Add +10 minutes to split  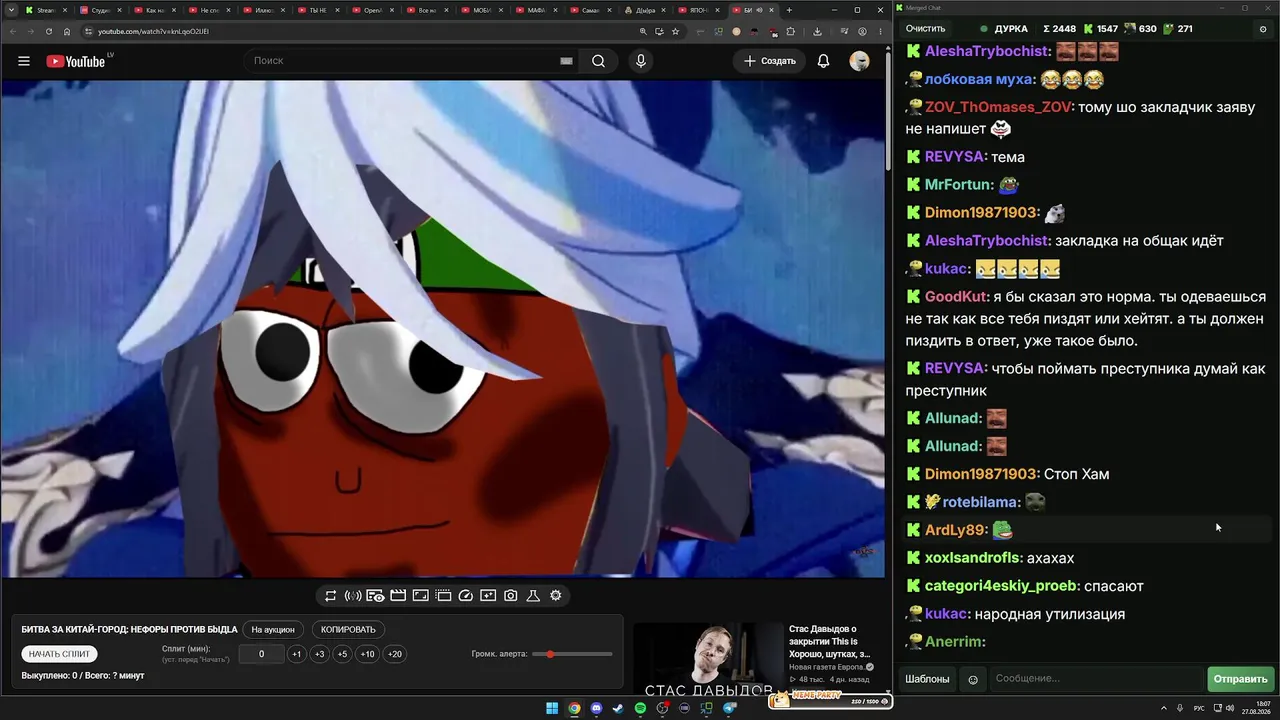coord(368,654)
